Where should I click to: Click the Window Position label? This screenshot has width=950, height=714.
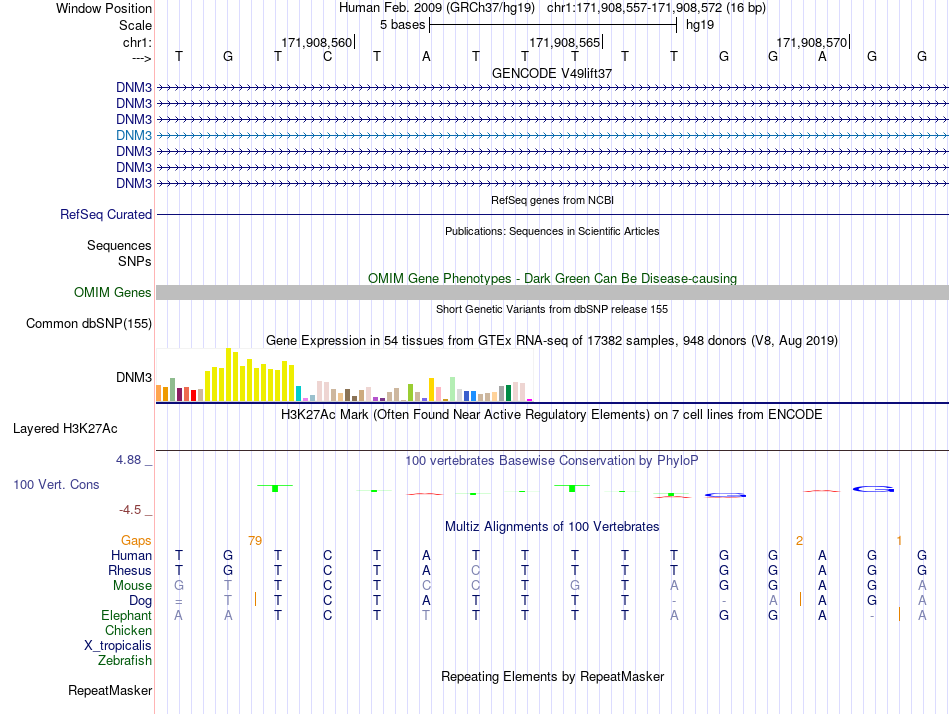[x=104, y=8]
